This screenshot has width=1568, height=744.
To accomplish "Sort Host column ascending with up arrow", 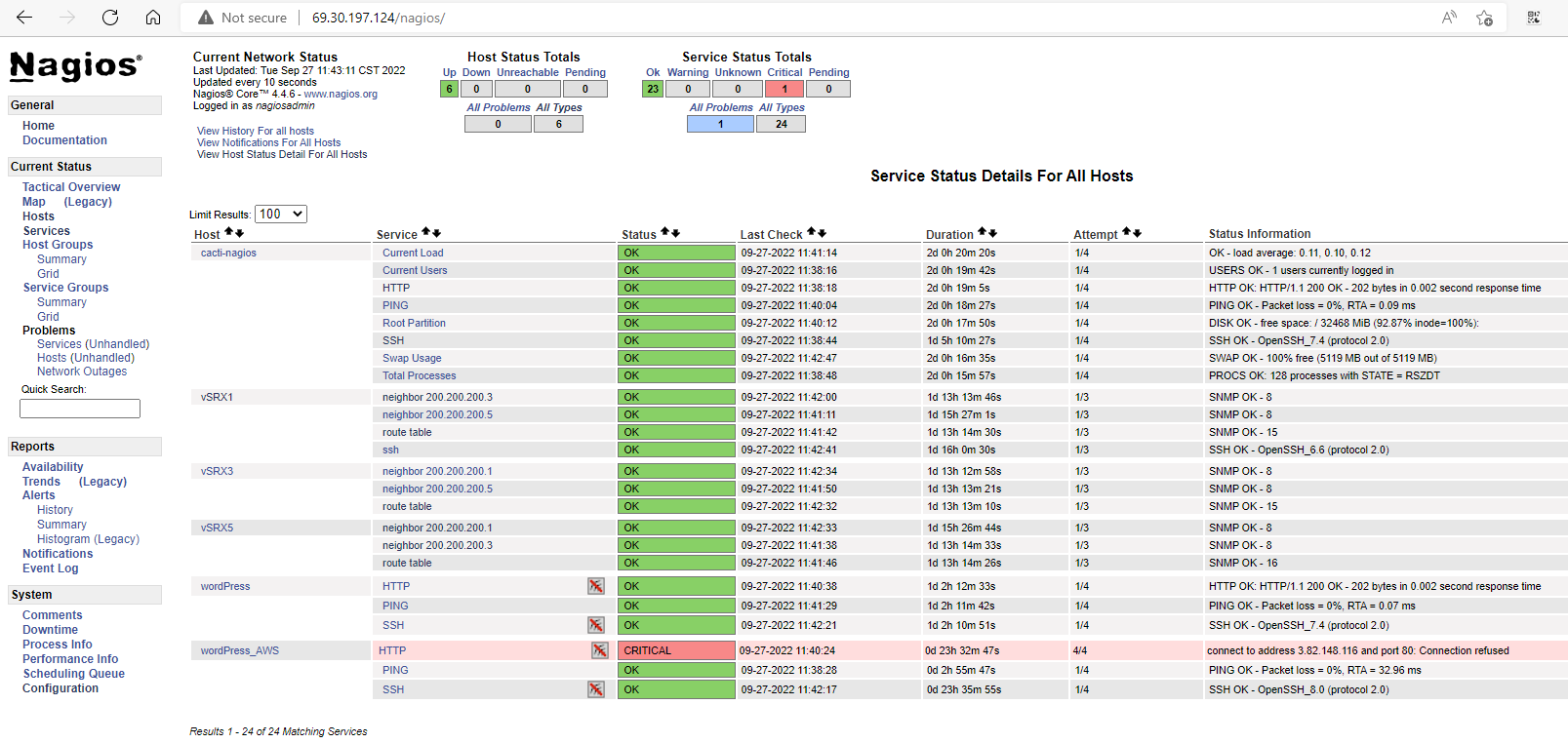I will click(x=229, y=233).
